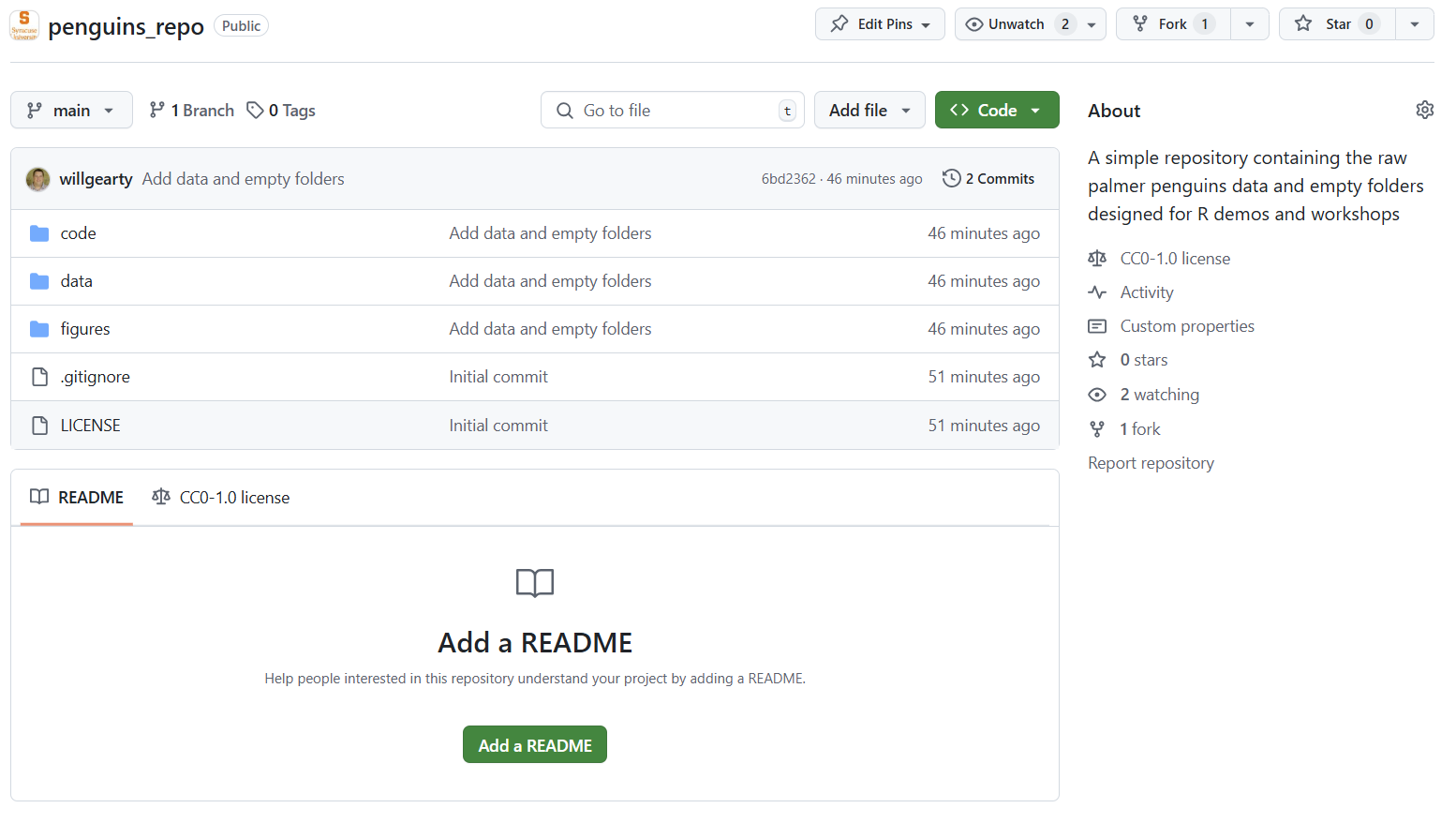Star the penguins_repo repository
Image resolution: width=1456 pixels, height=823 pixels.
coord(1337,24)
